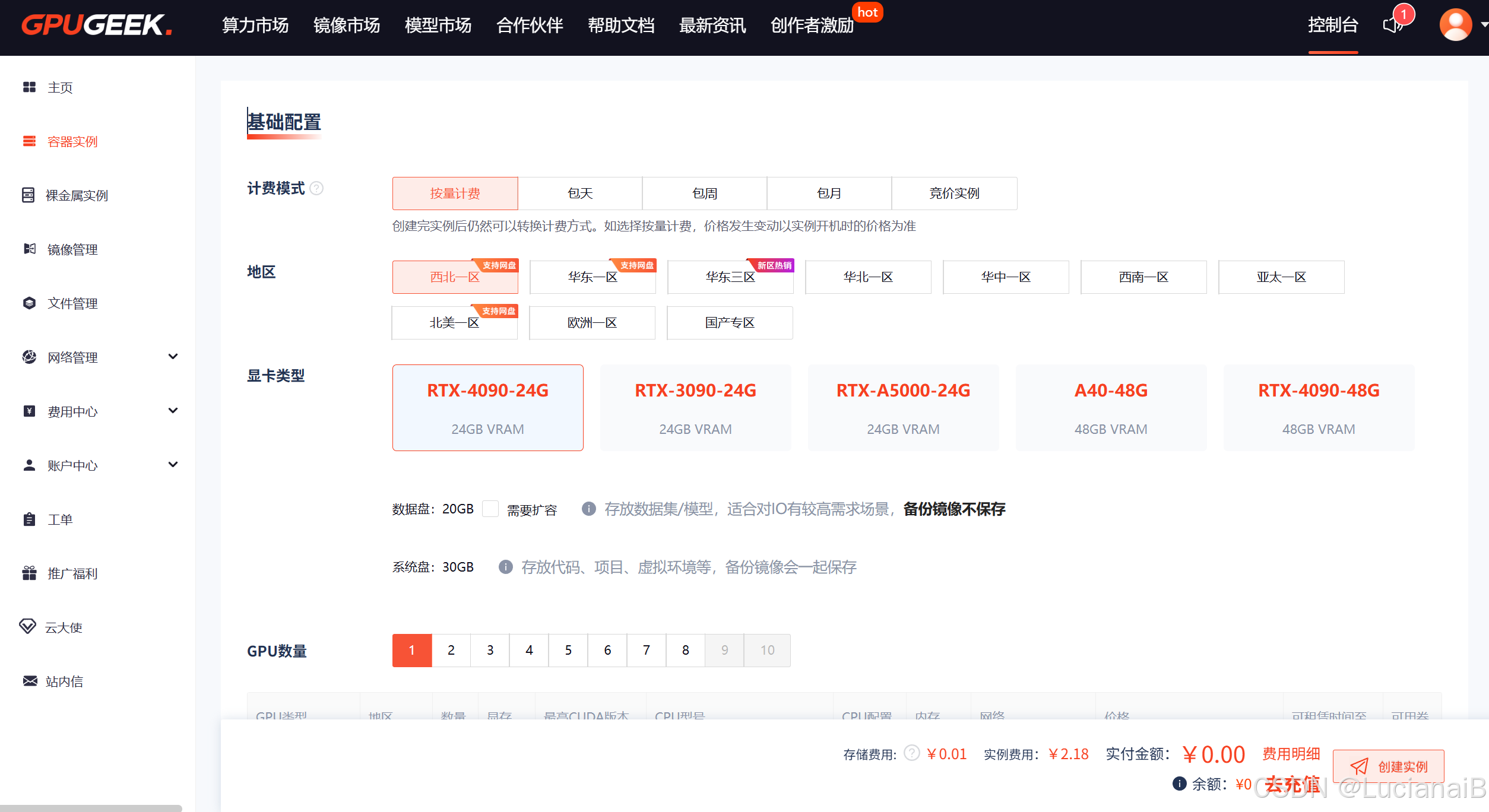Click the 镜像管理 sidebar icon

point(29,249)
